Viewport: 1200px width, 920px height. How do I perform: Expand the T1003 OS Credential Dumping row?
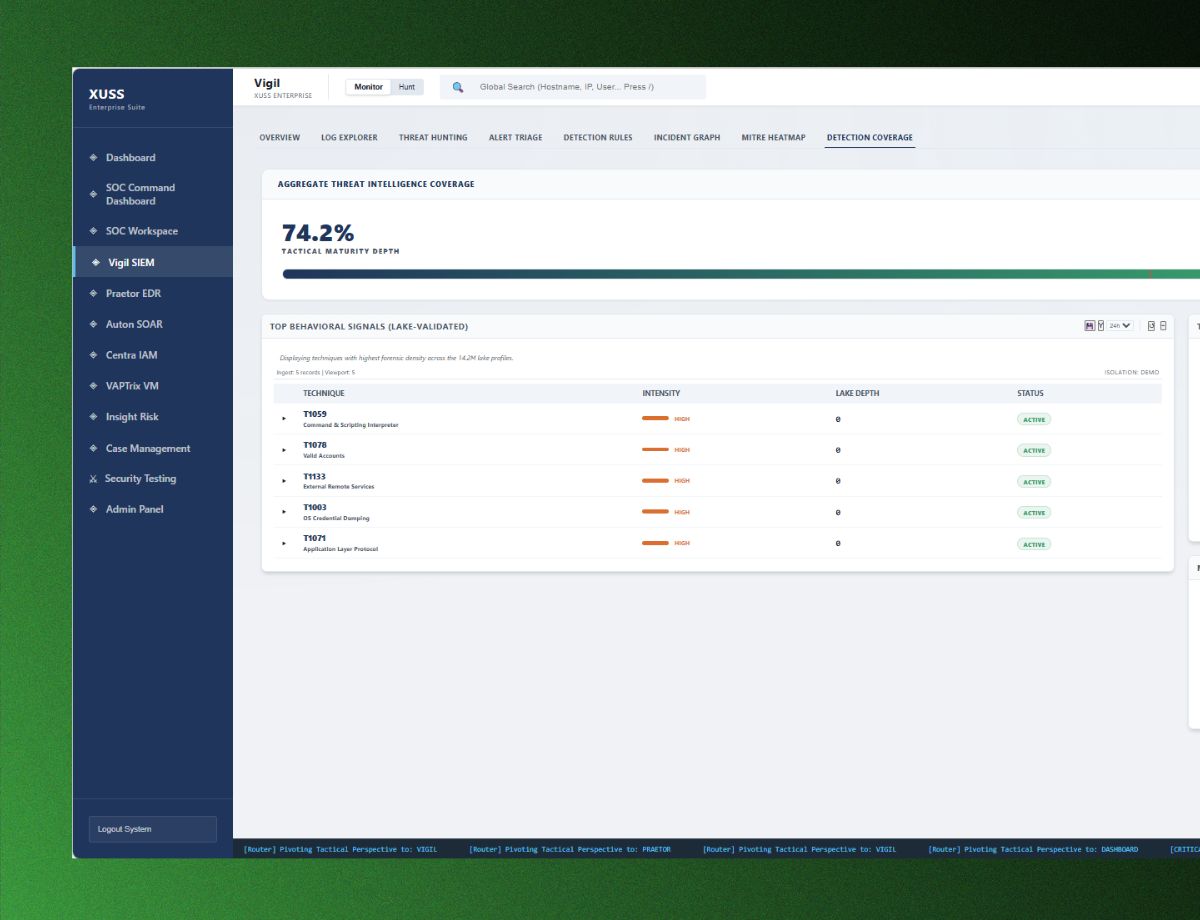[x=285, y=511]
